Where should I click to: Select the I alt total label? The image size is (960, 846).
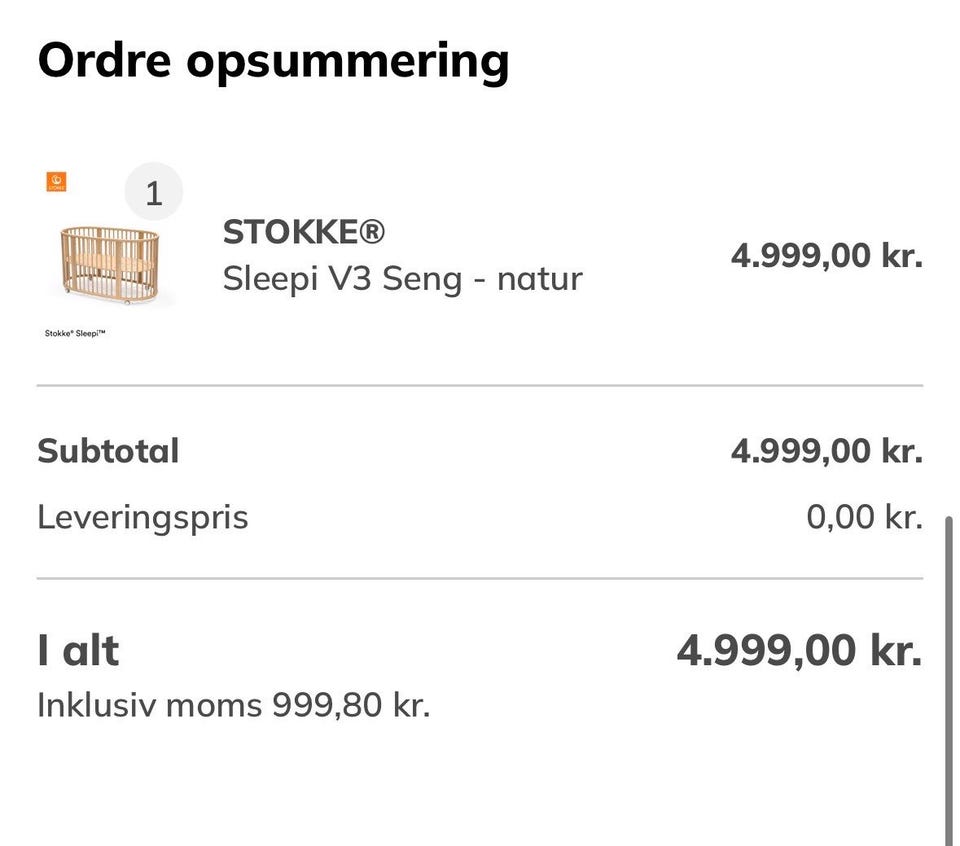78,651
